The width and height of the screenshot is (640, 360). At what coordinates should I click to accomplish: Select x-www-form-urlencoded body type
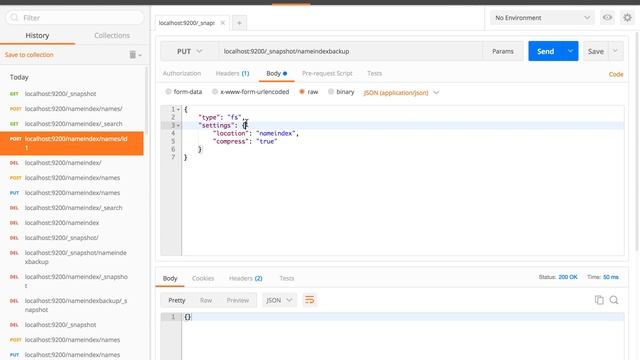click(x=215, y=92)
